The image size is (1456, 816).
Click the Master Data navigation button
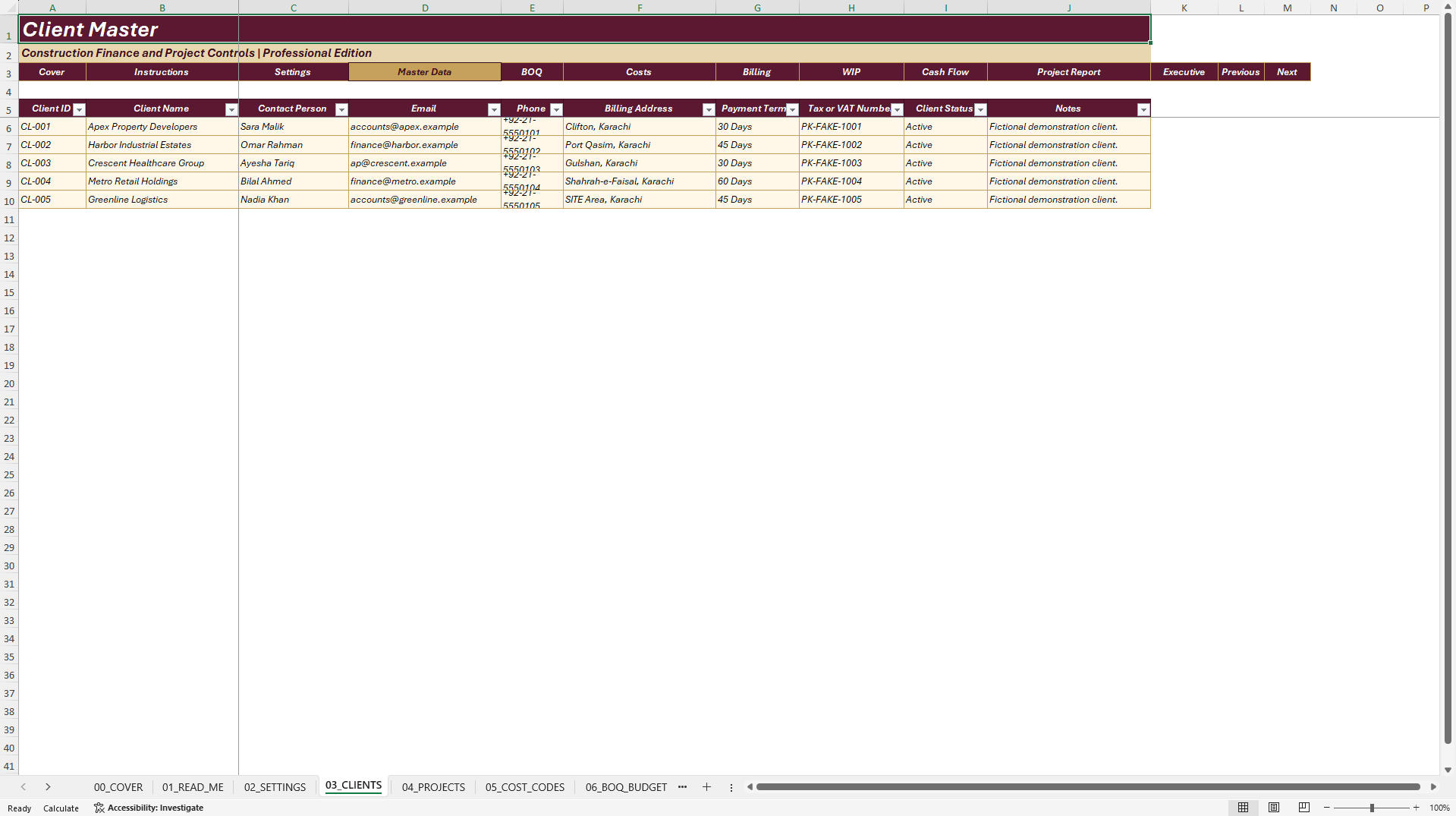tap(425, 72)
